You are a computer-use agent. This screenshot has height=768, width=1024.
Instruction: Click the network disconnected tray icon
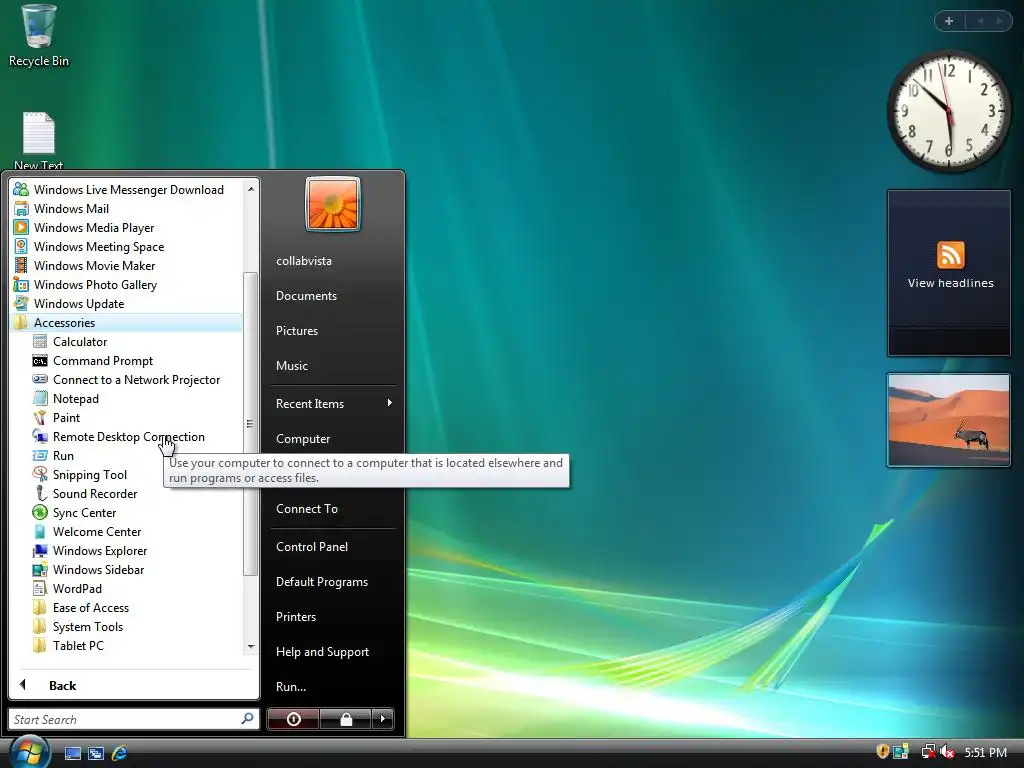928,752
